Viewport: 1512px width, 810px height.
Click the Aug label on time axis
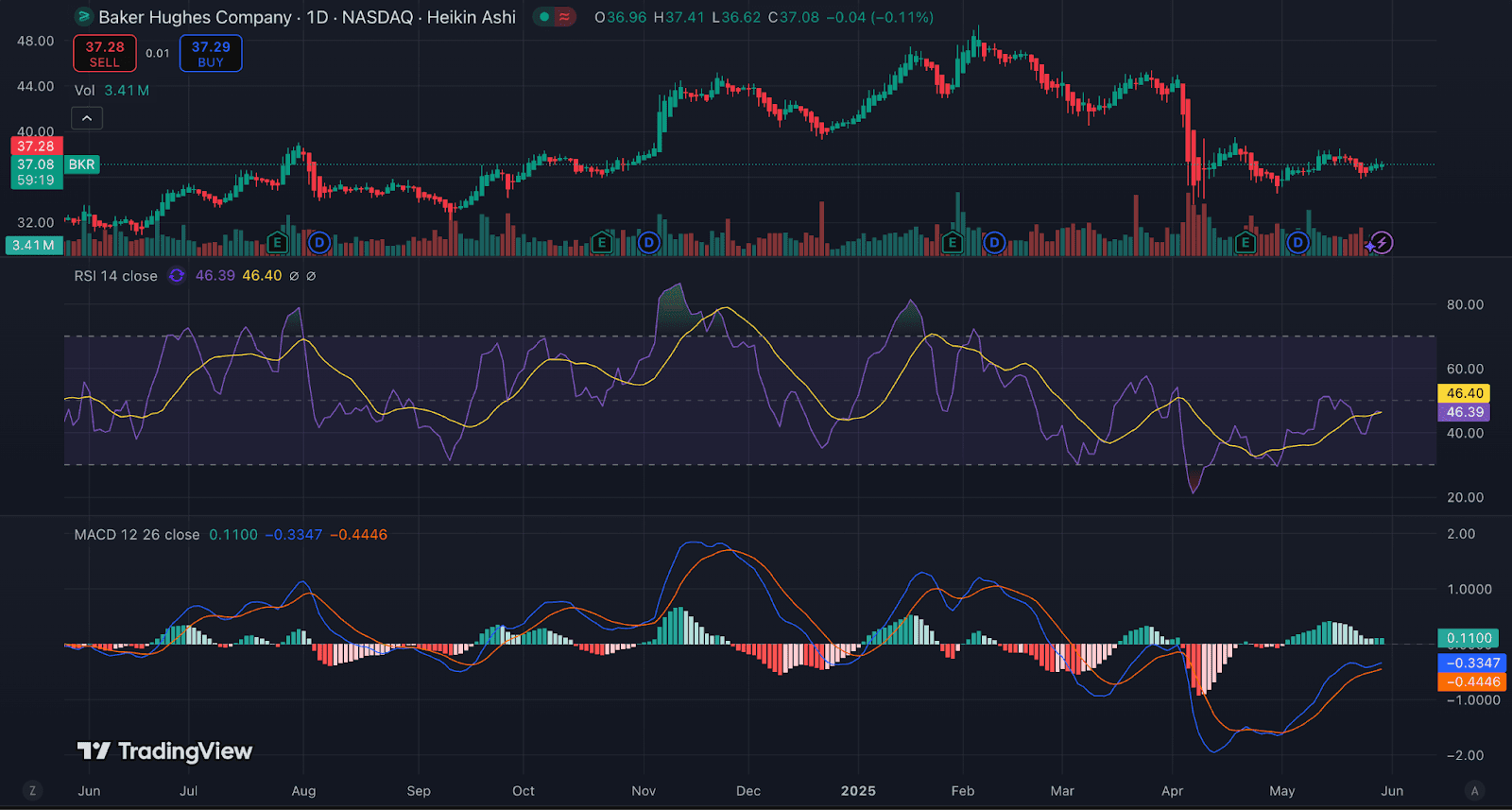[x=303, y=791]
